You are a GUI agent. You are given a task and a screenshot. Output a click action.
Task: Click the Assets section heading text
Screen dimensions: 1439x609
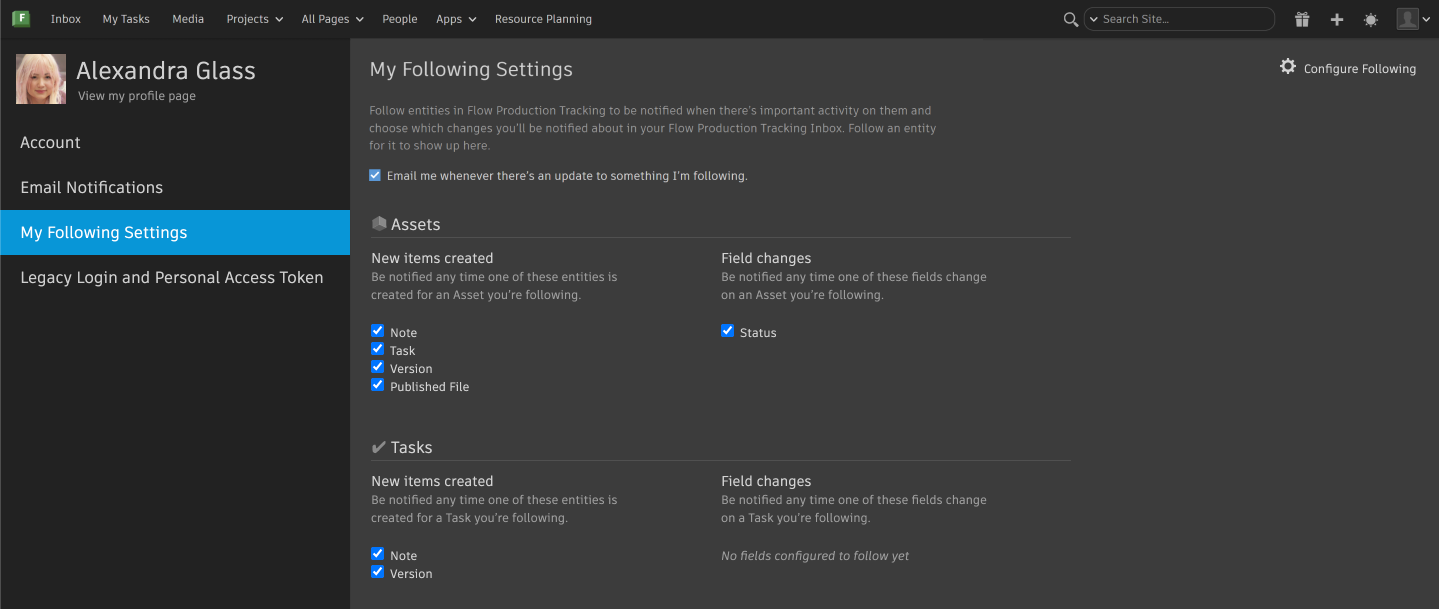416,225
